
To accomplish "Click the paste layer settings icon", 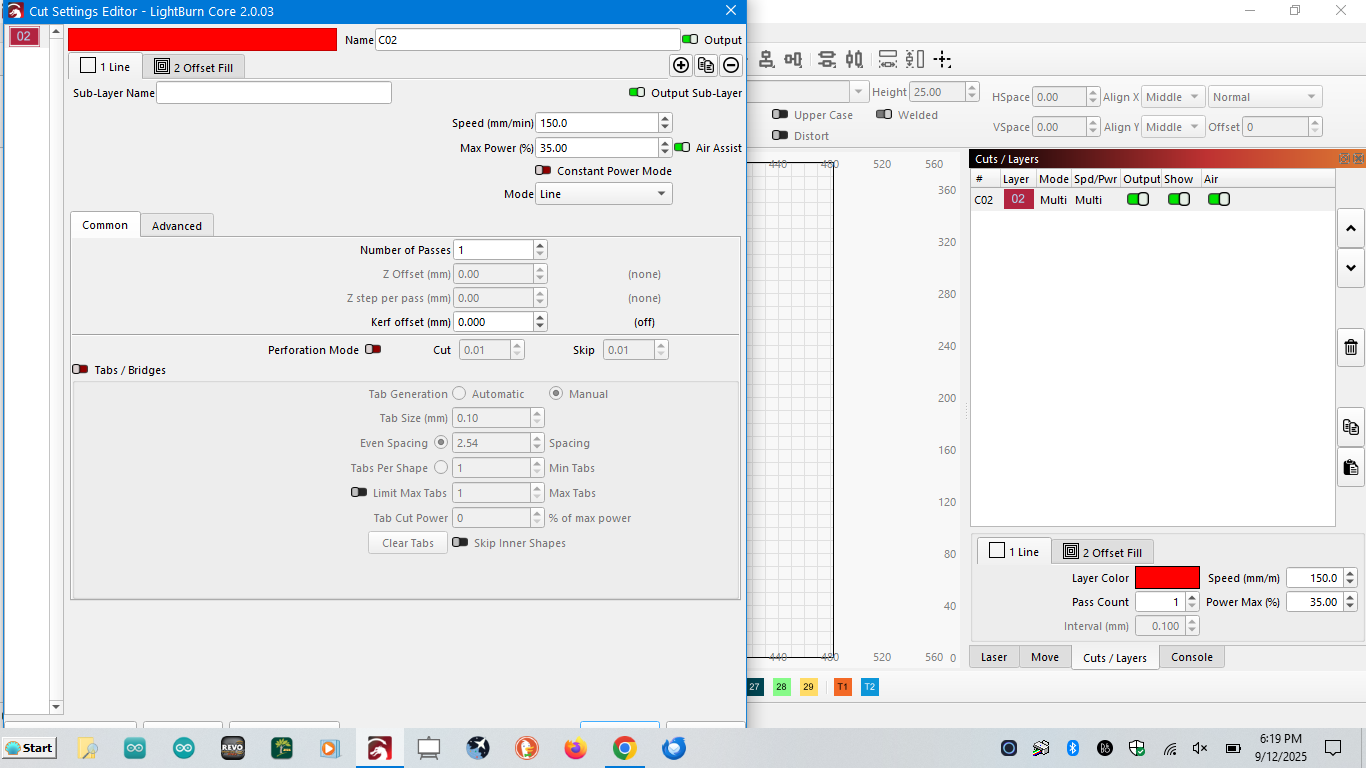I will point(1351,467).
